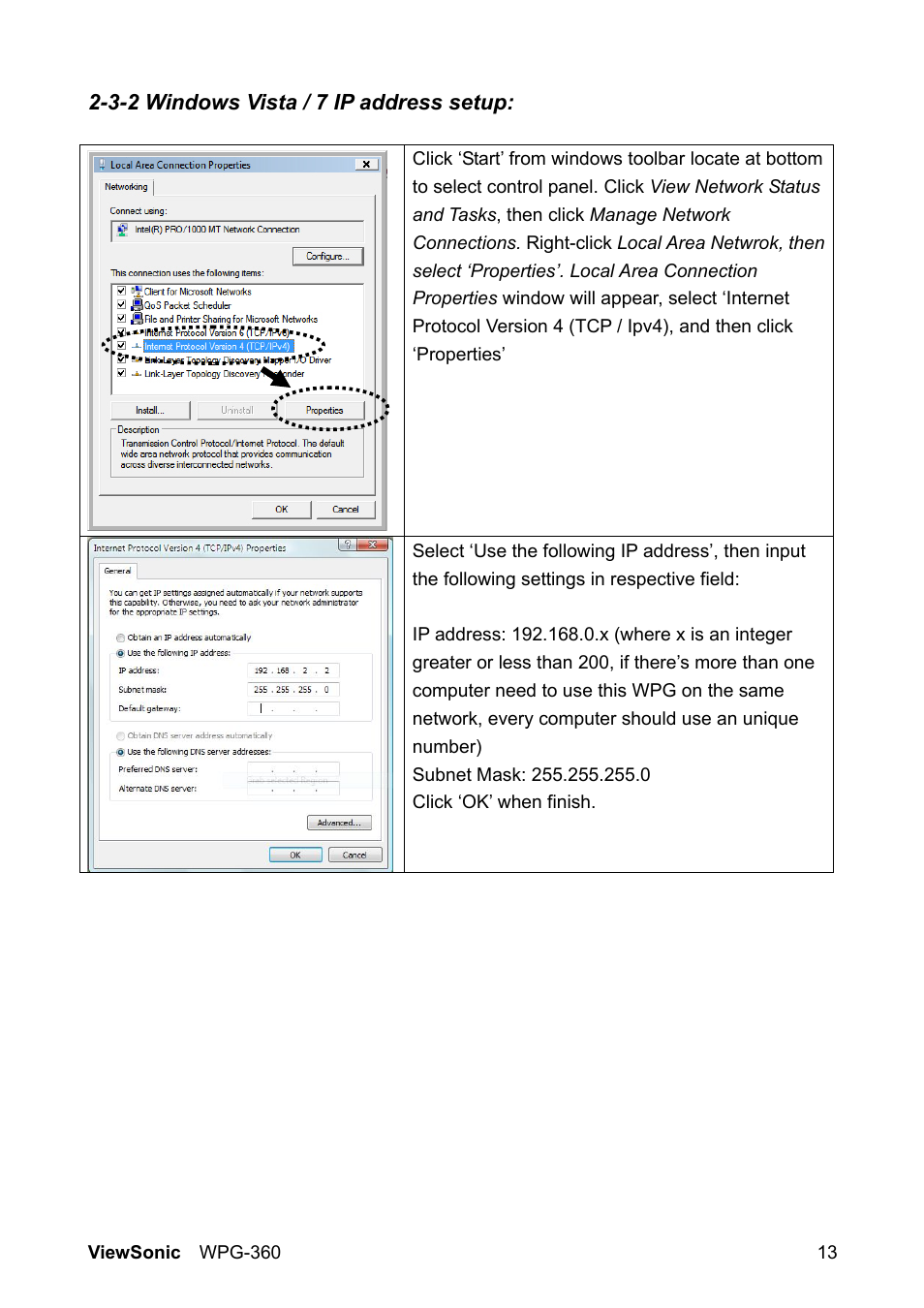Select Use the following DNS server addresses

click(x=120, y=752)
